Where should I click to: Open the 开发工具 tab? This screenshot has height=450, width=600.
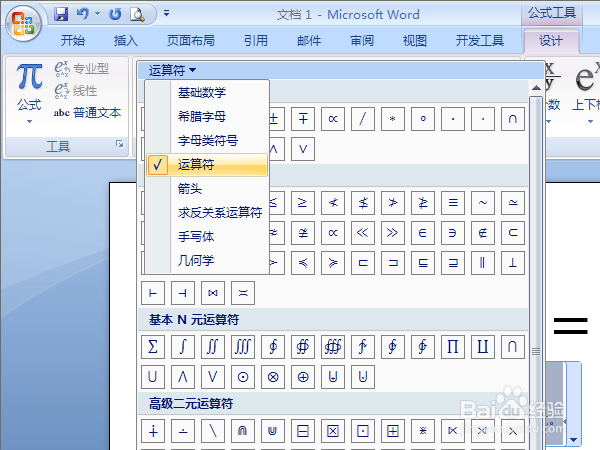(479, 40)
